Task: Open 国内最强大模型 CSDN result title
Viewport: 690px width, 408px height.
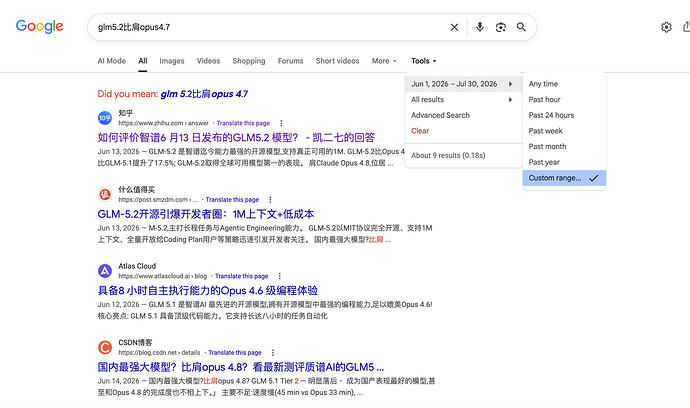Action: click(241, 367)
